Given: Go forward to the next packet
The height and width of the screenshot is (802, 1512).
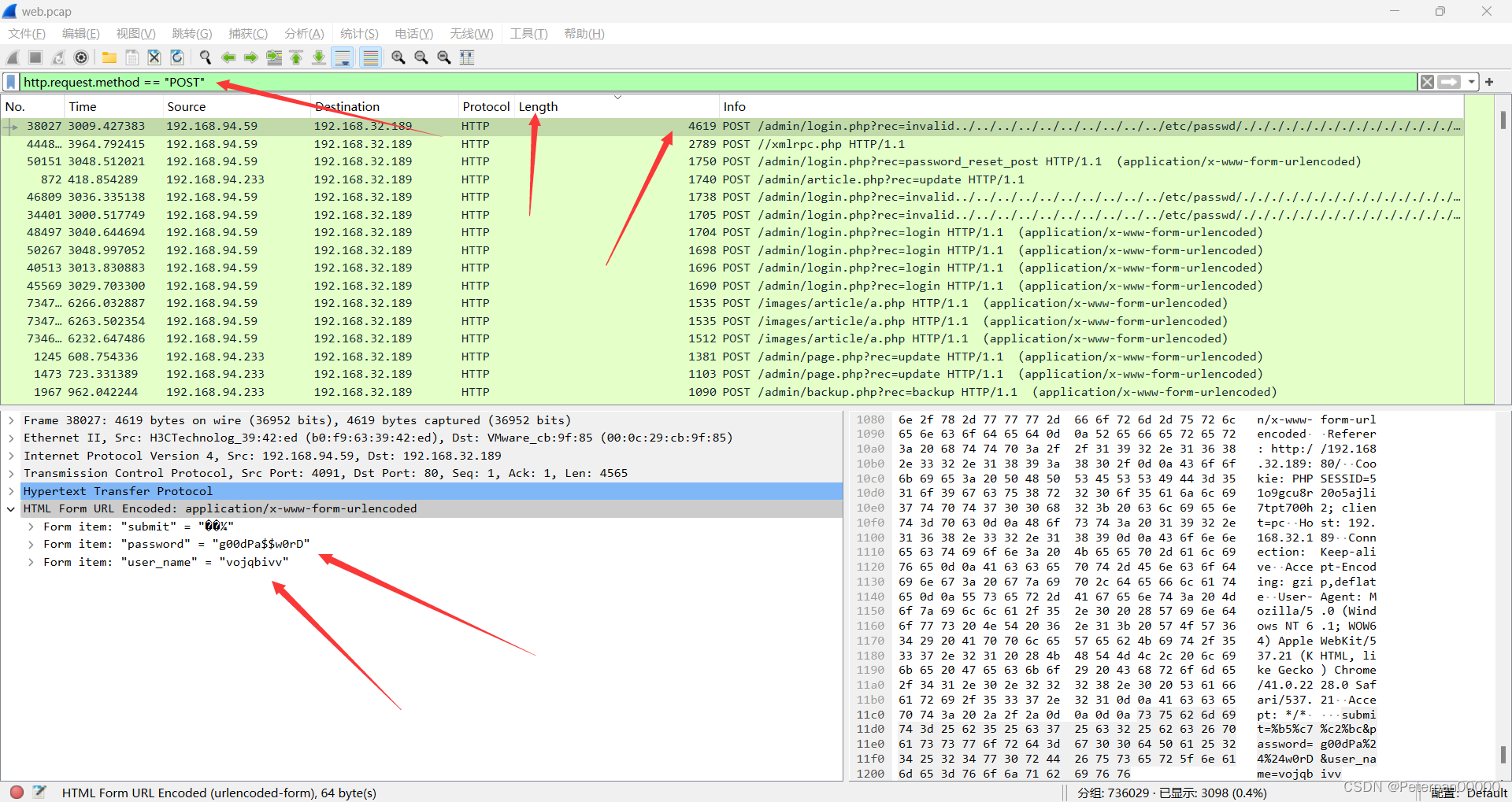Looking at the screenshot, I should point(251,57).
